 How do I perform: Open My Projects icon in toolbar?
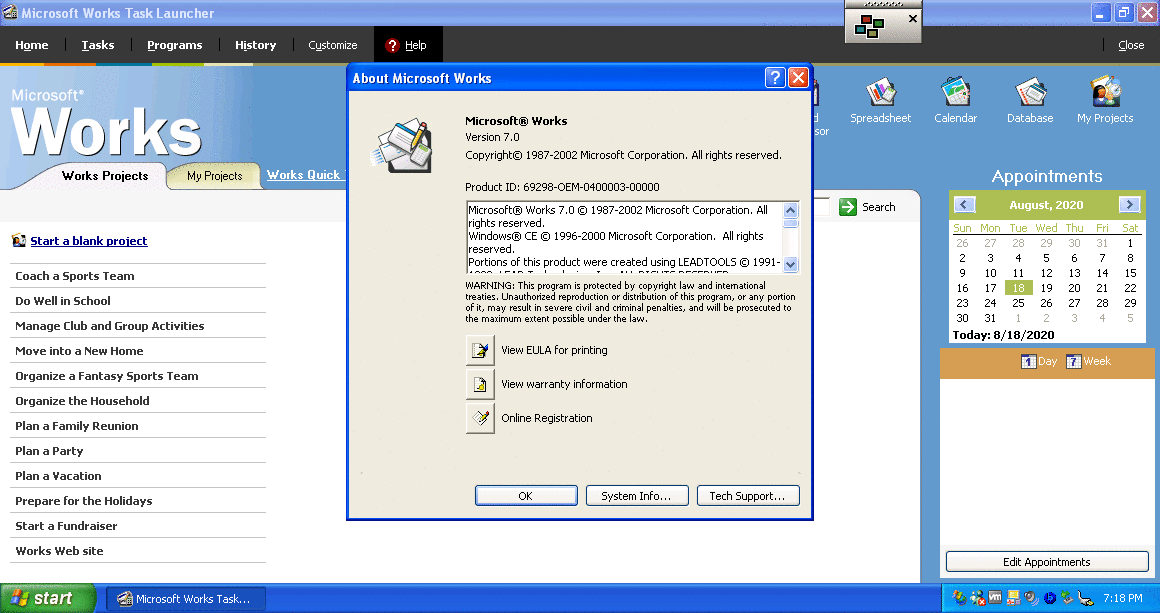[1105, 93]
